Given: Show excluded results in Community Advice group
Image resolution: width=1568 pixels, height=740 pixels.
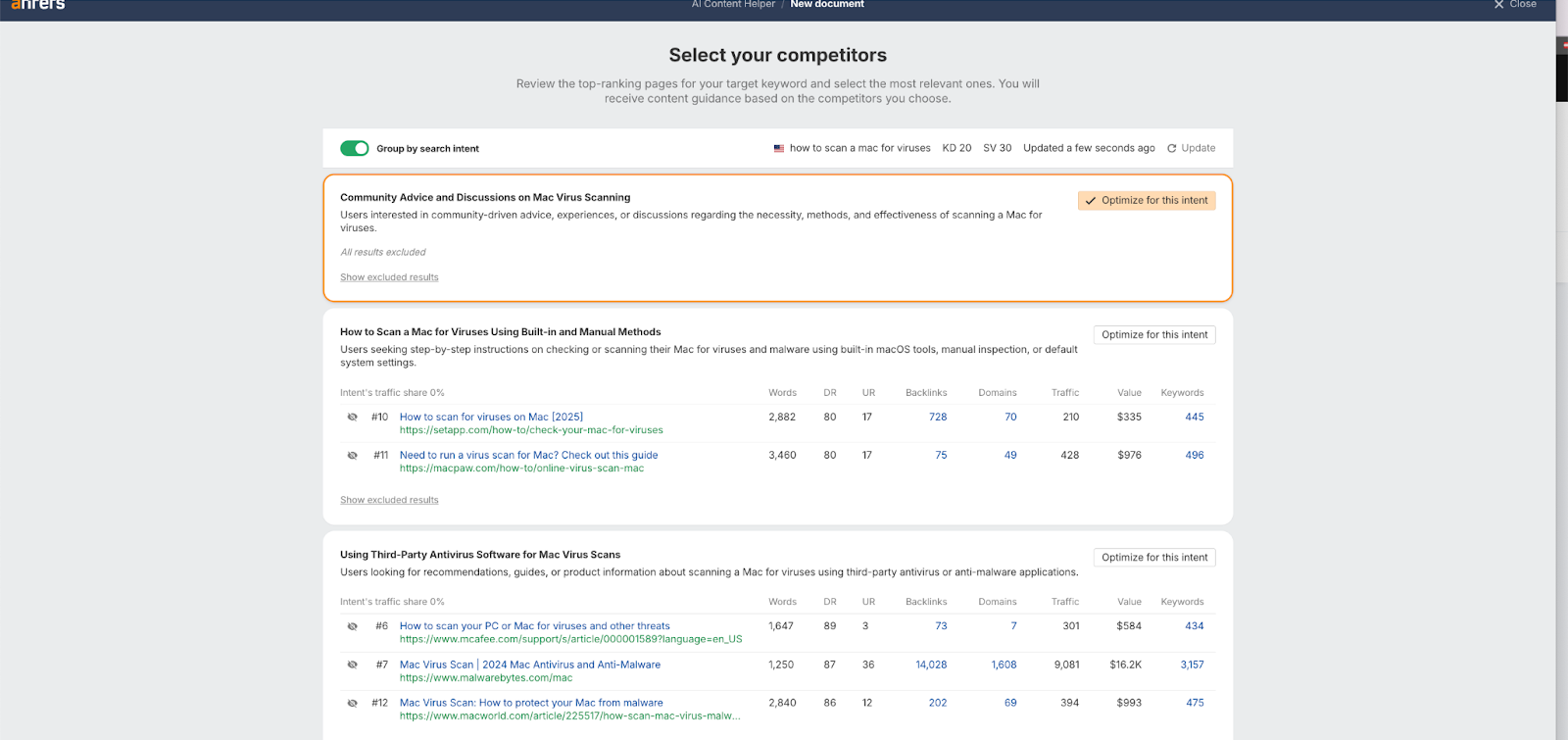Looking at the screenshot, I should [389, 277].
